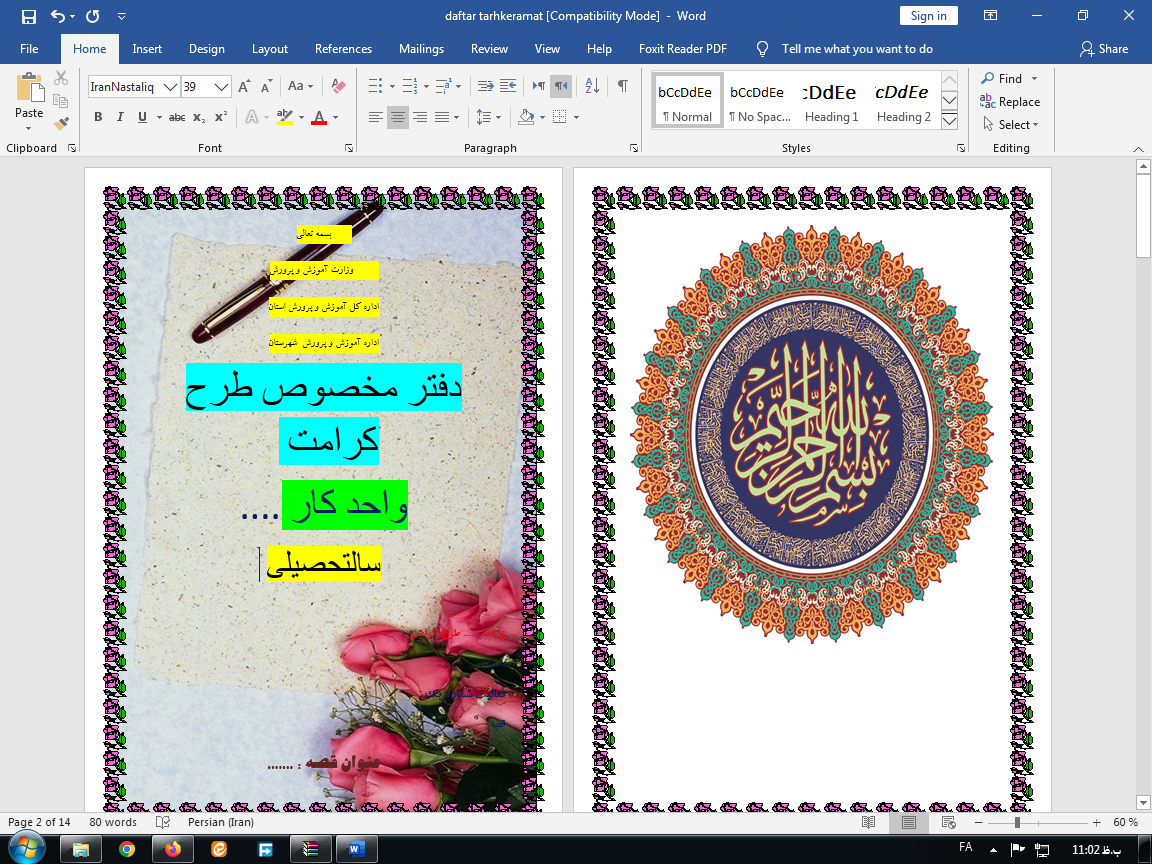
Task: Toggle right-to-left text direction
Action: click(561, 87)
